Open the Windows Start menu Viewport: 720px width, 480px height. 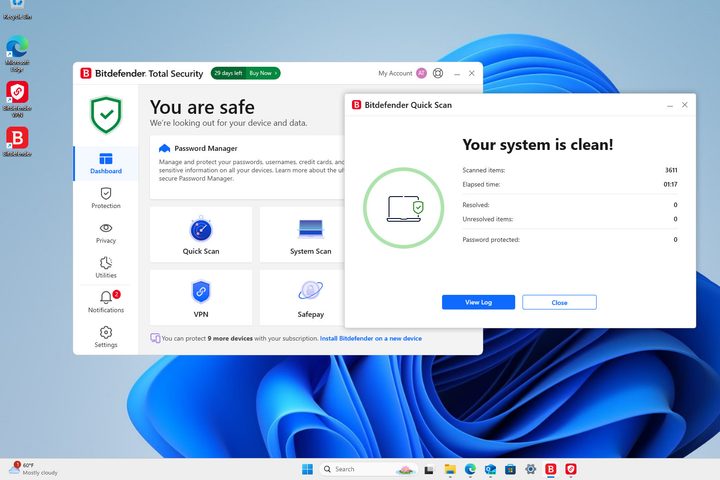tap(308, 469)
